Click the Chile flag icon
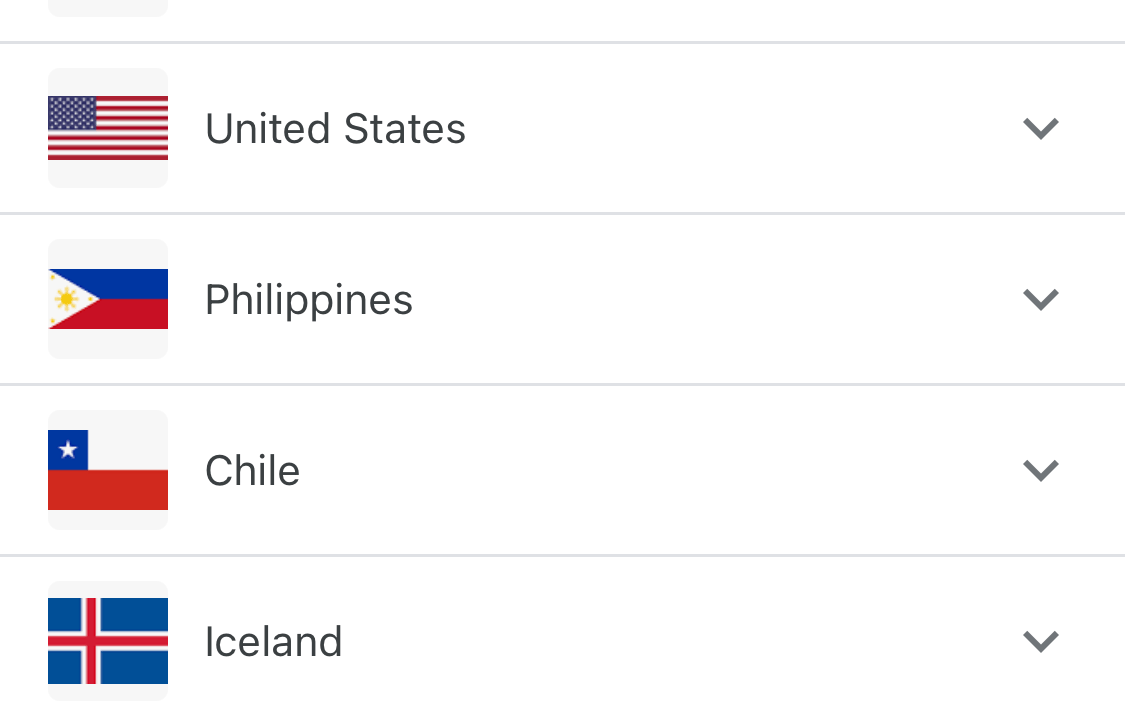Image resolution: width=1125 pixels, height=722 pixels. 108,470
